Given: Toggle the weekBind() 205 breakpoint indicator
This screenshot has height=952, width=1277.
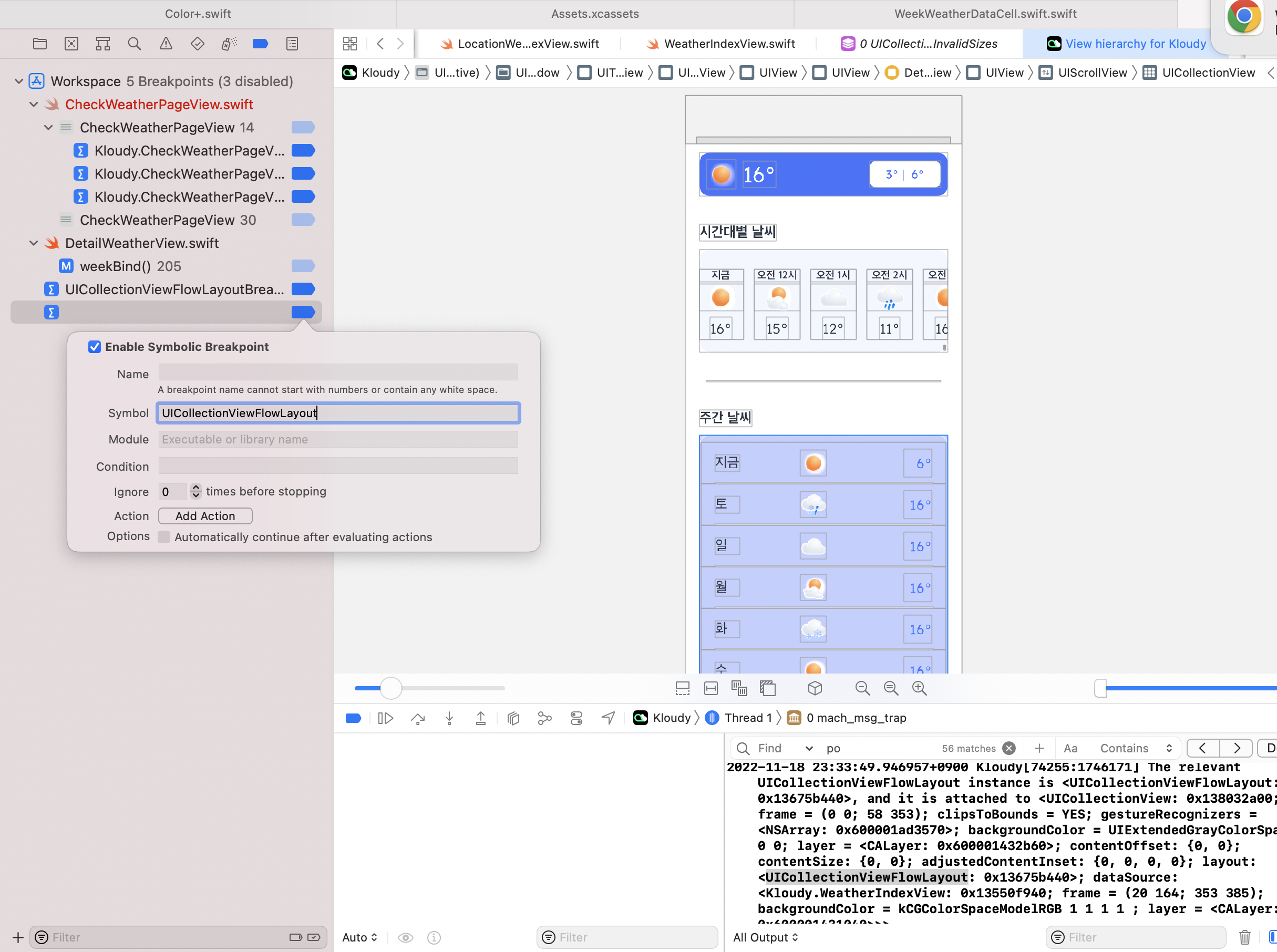Looking at the screenshot, I should (303, 266).
